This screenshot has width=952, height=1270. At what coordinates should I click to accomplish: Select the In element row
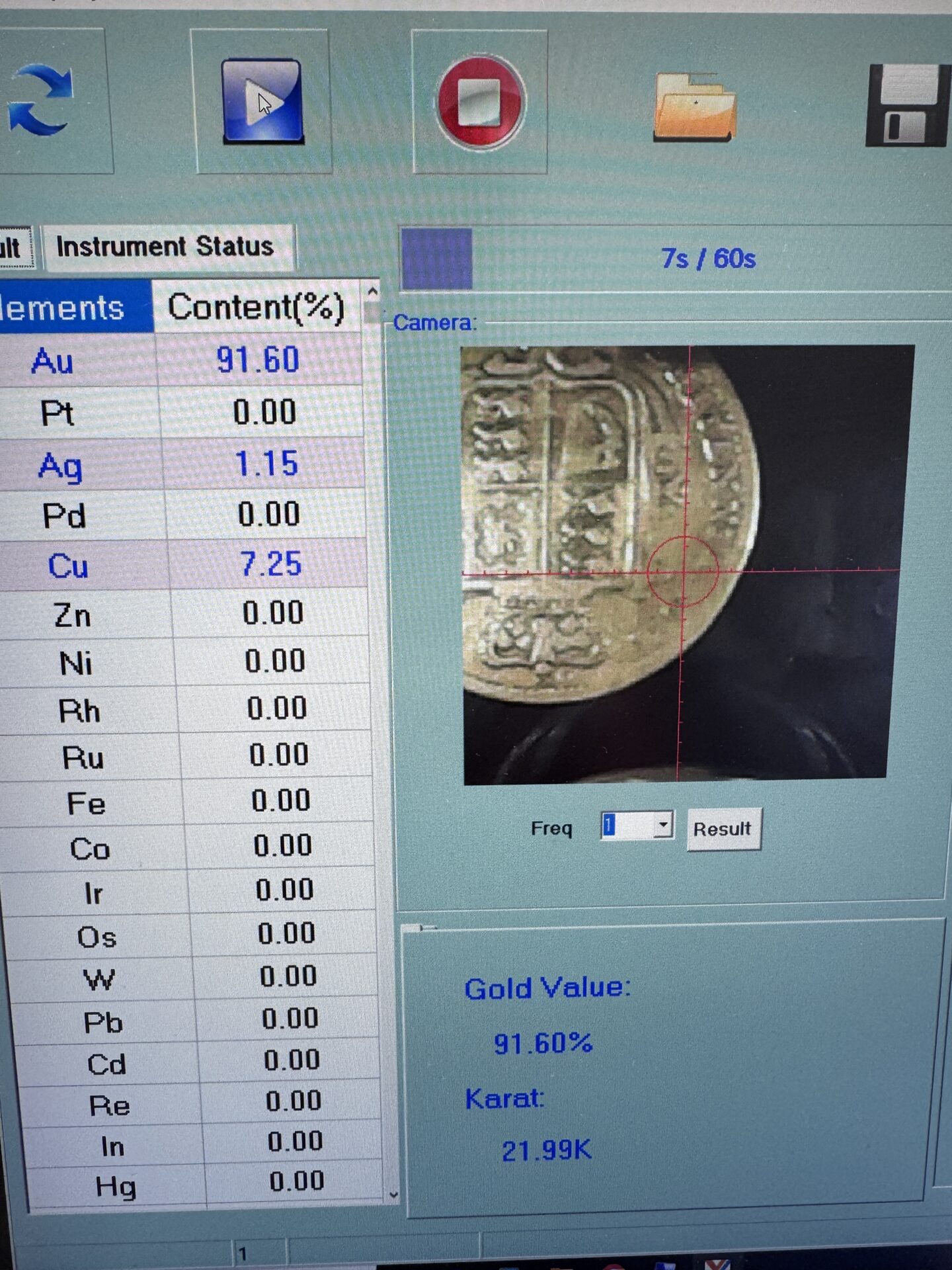(203, 1142)
